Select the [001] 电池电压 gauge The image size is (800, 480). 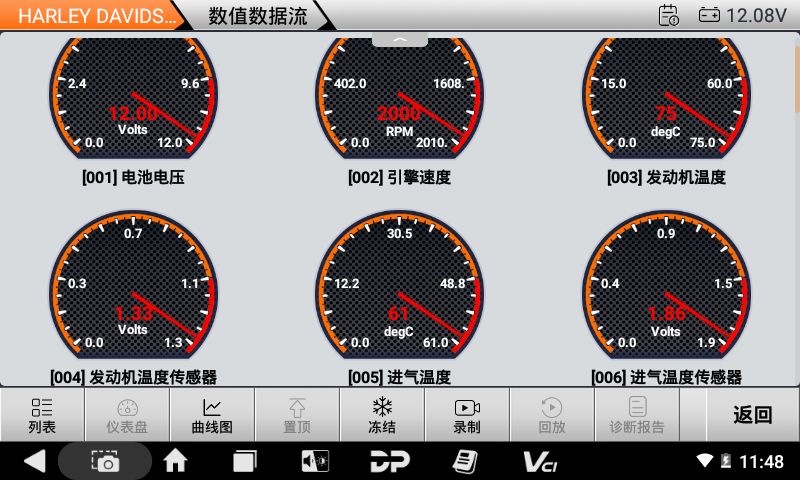click(133, 97)
